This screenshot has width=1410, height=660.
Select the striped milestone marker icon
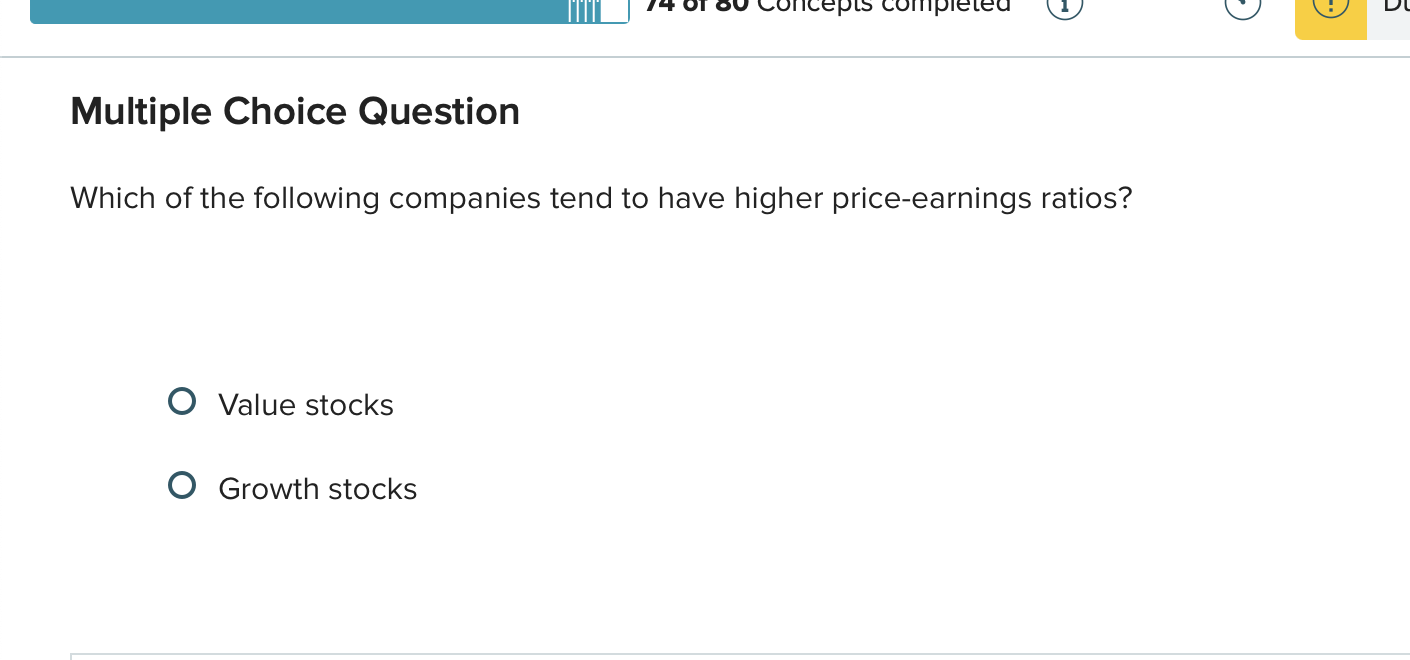[x=582, y=10]
